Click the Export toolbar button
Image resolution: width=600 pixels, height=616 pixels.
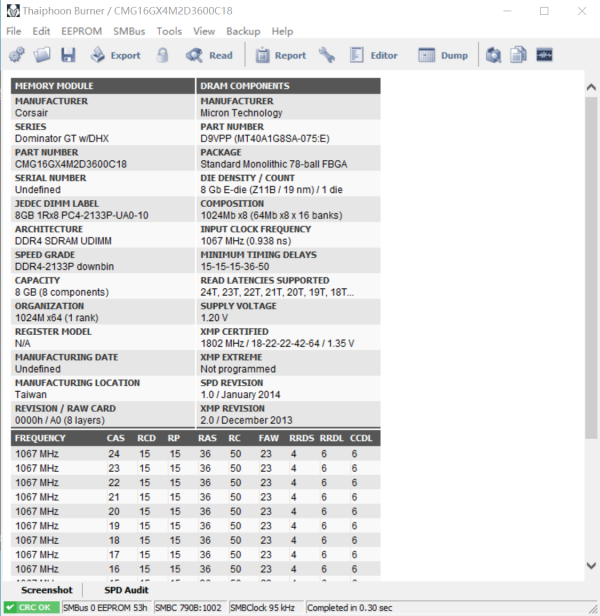click(x=115, y=55)
